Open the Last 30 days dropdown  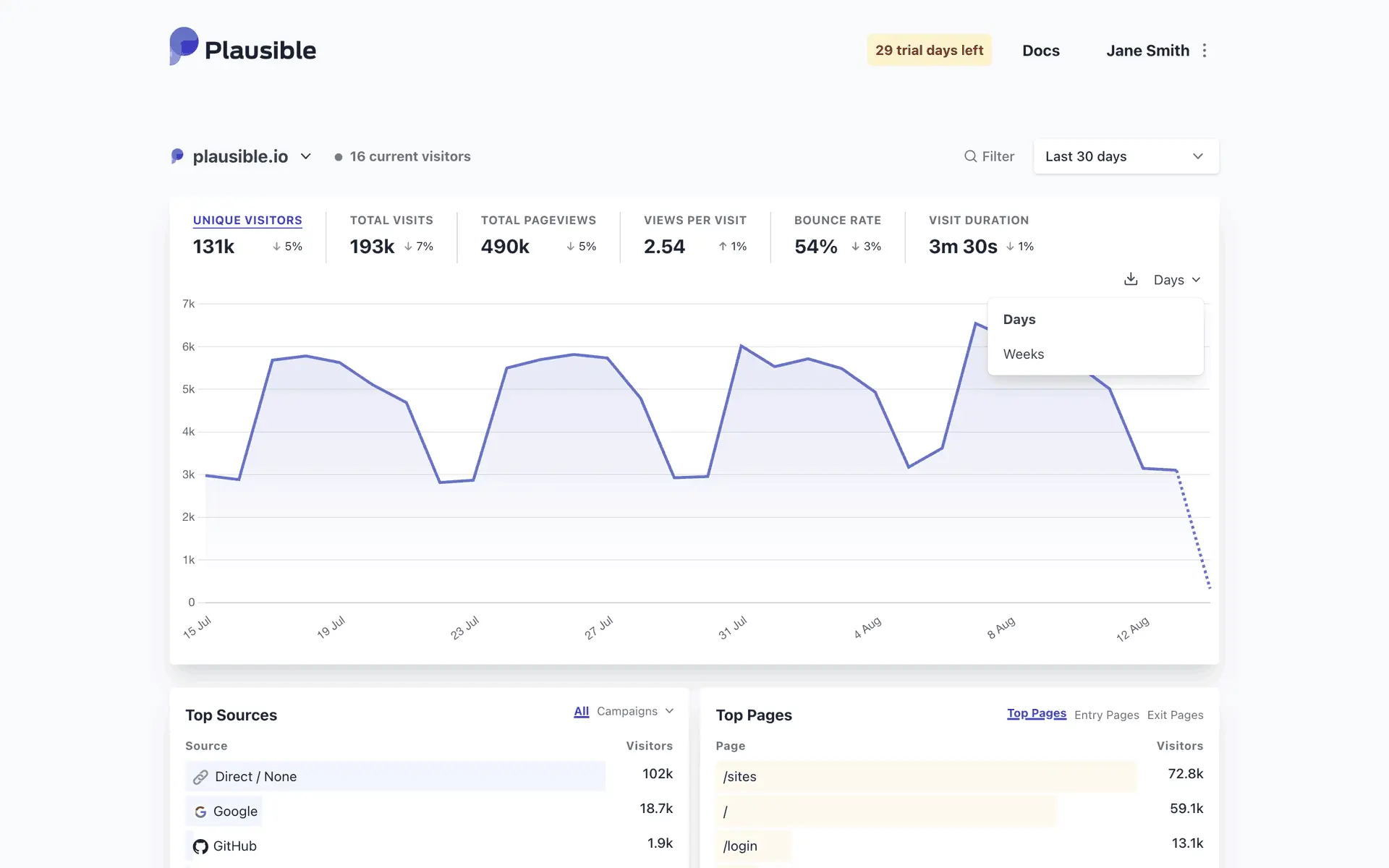(x=1126, y=156)
